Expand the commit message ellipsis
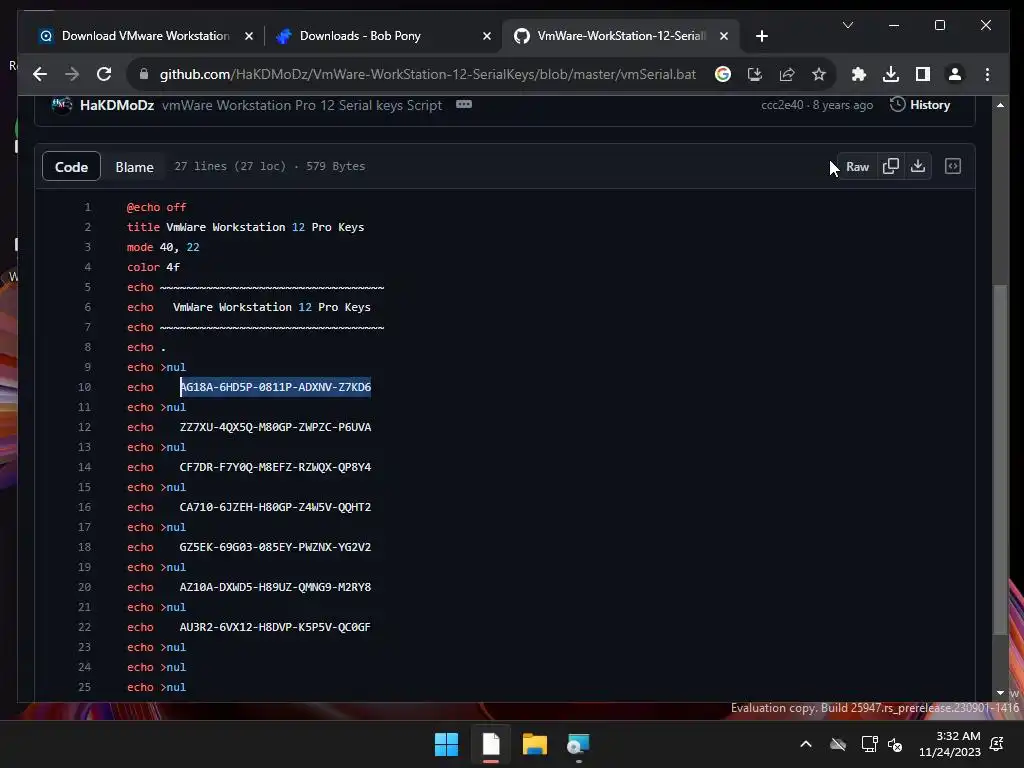The width and height of the screenshot is (1024, 768). 464,104
